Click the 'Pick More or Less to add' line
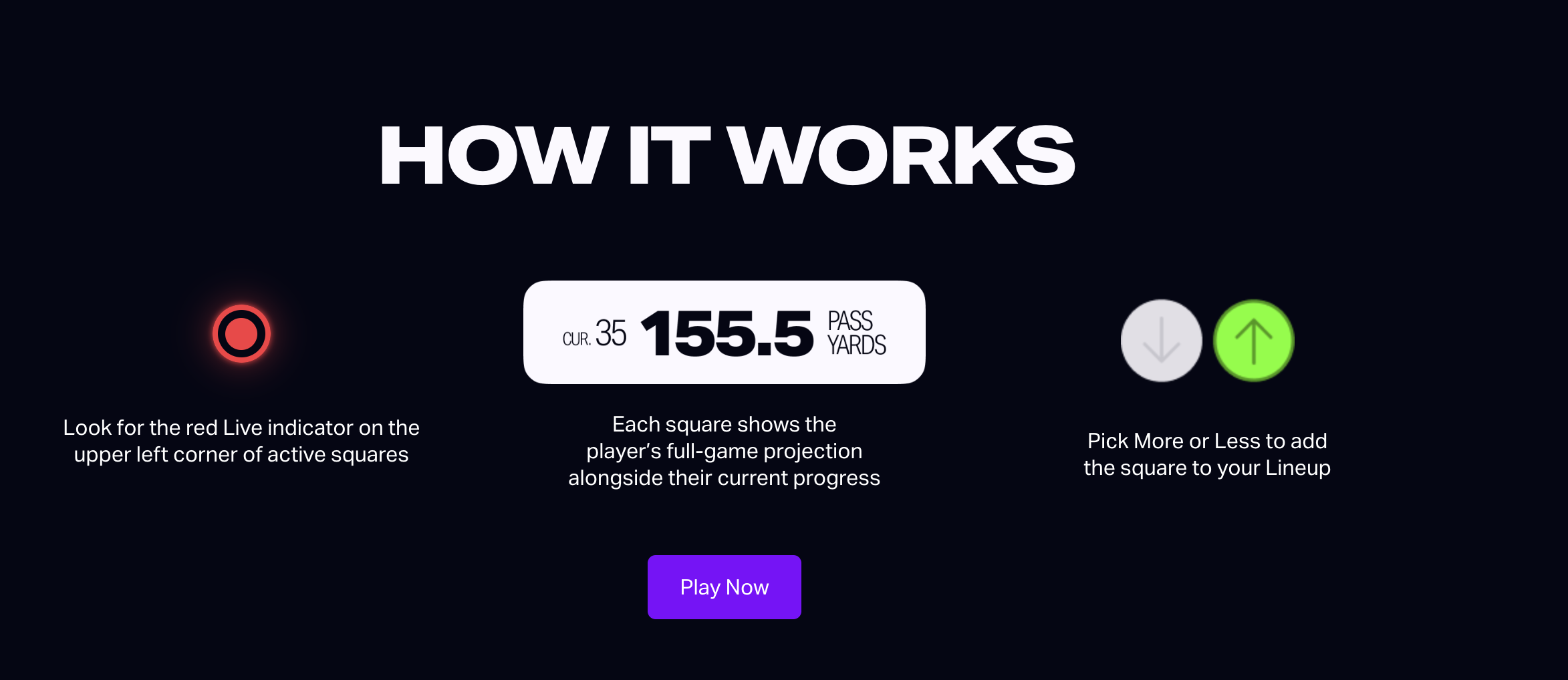1568x680 pixels. click(x=1207, y=441)
